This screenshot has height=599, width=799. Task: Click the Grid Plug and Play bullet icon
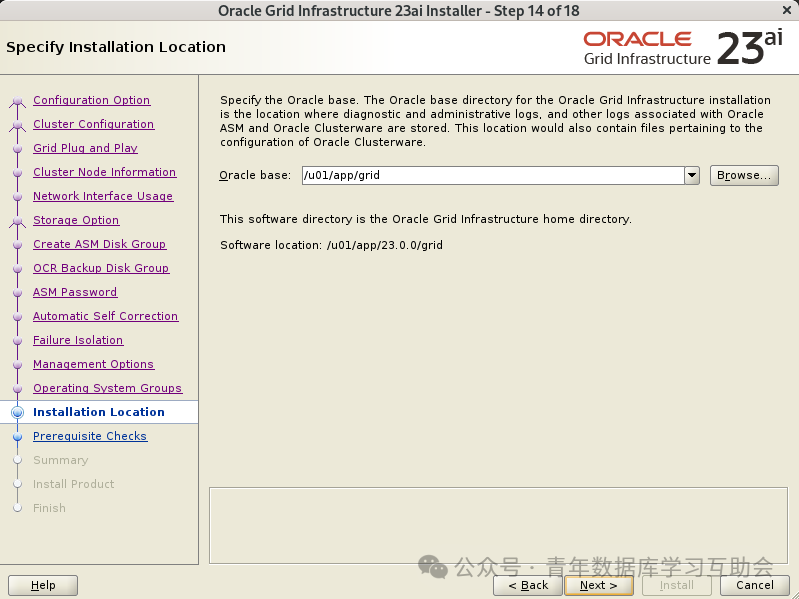point(17,149)
